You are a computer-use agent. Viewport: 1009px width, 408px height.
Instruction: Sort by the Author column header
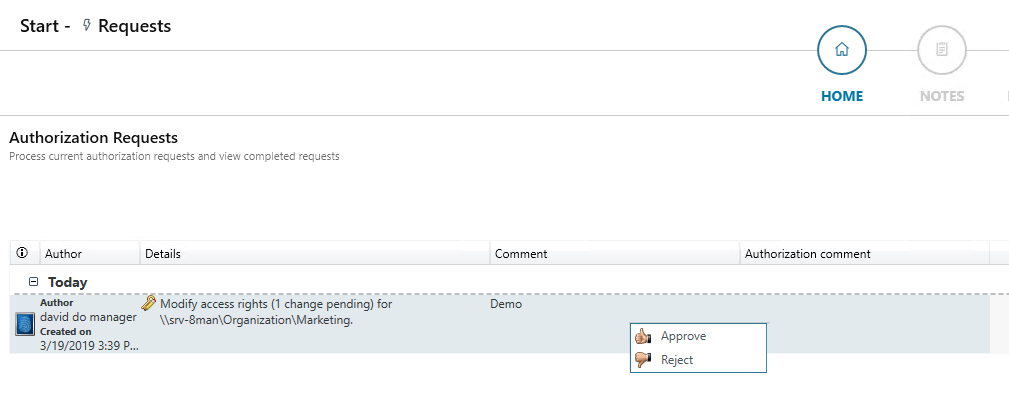point(64,254)
